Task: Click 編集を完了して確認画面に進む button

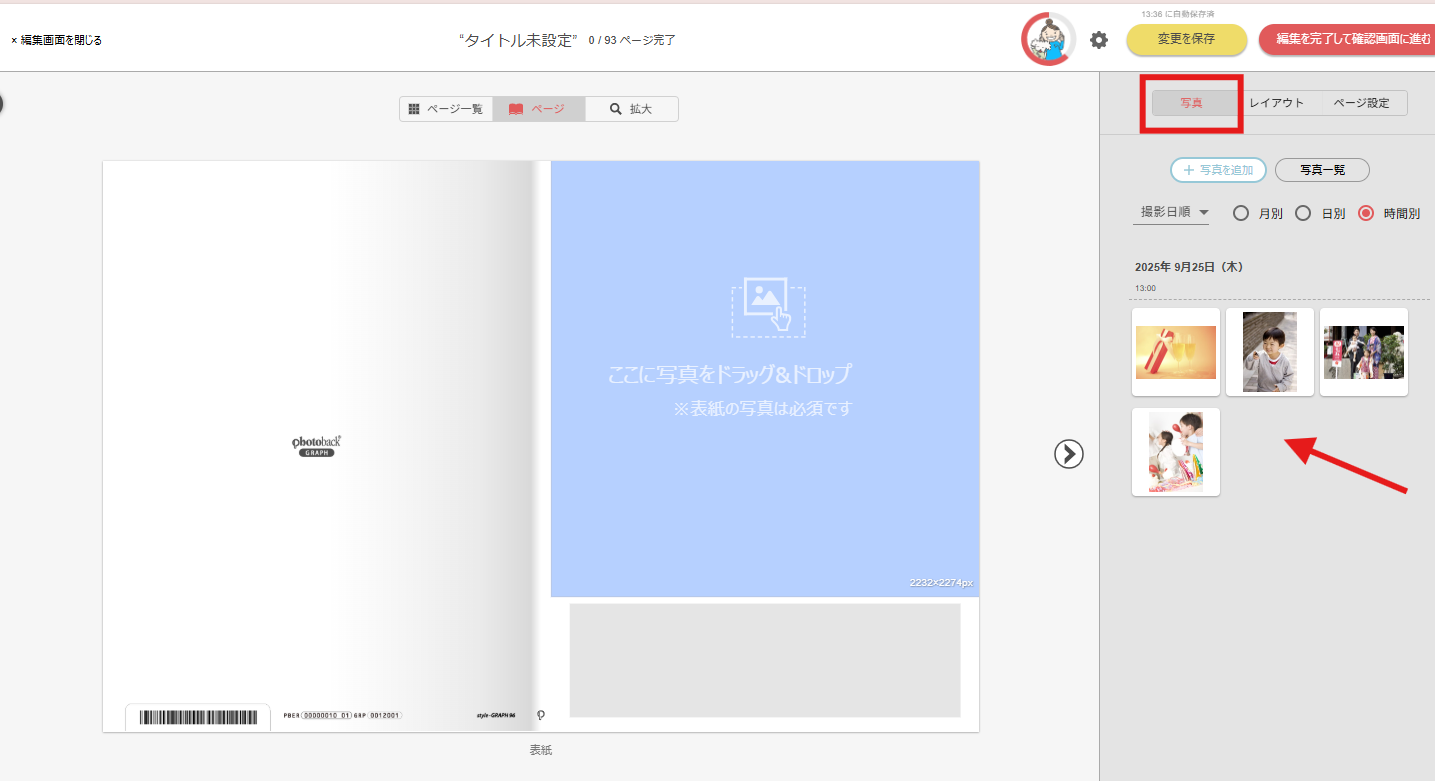Action: [x=1346, y=39]
